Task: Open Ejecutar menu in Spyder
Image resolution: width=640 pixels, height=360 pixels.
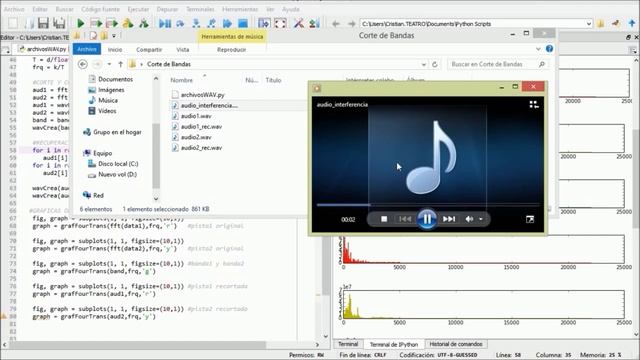Action: tap(138, 9)
